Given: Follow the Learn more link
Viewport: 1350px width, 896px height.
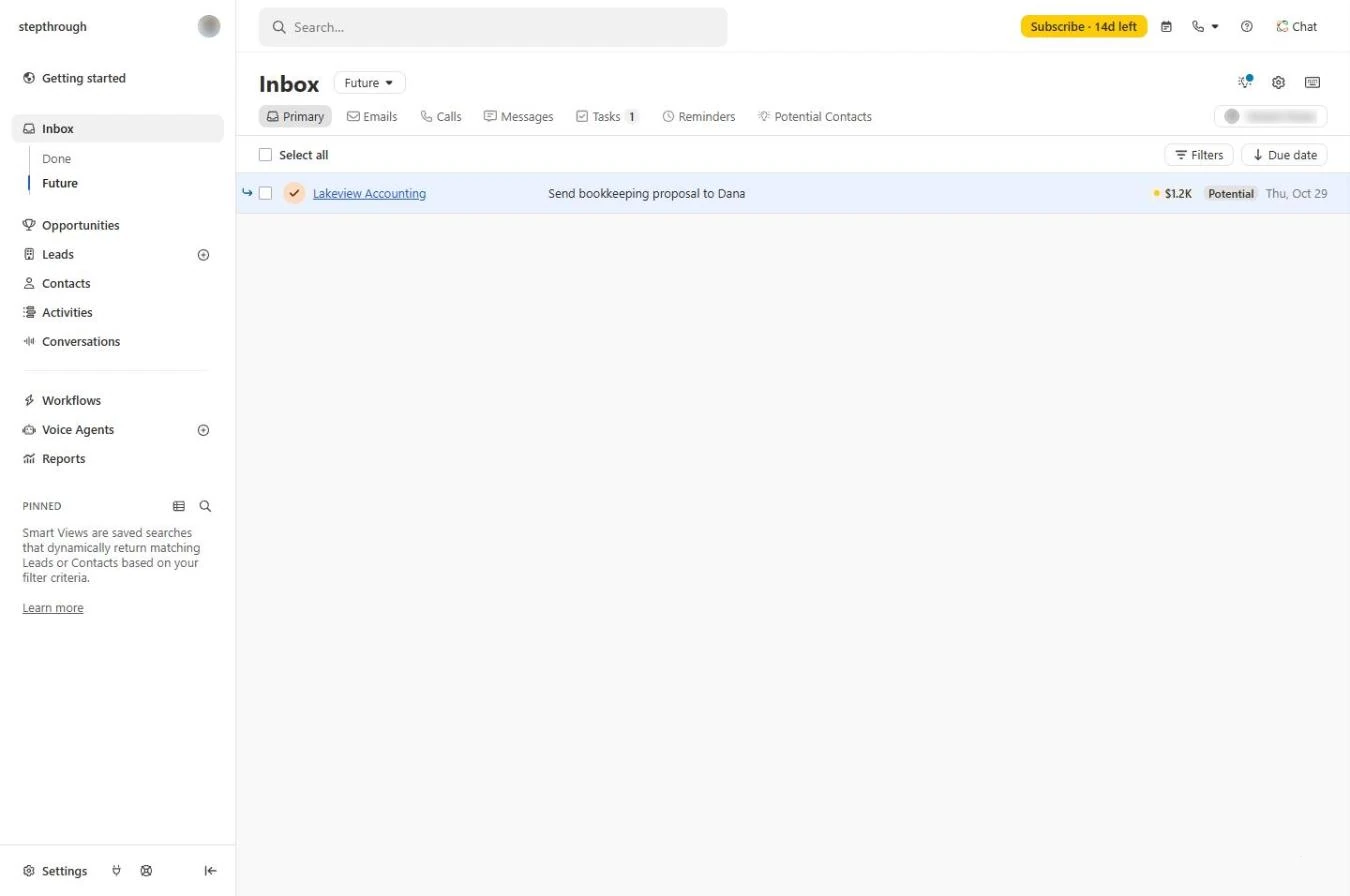Looking at the screenshot, I should [x=53, y=608].
